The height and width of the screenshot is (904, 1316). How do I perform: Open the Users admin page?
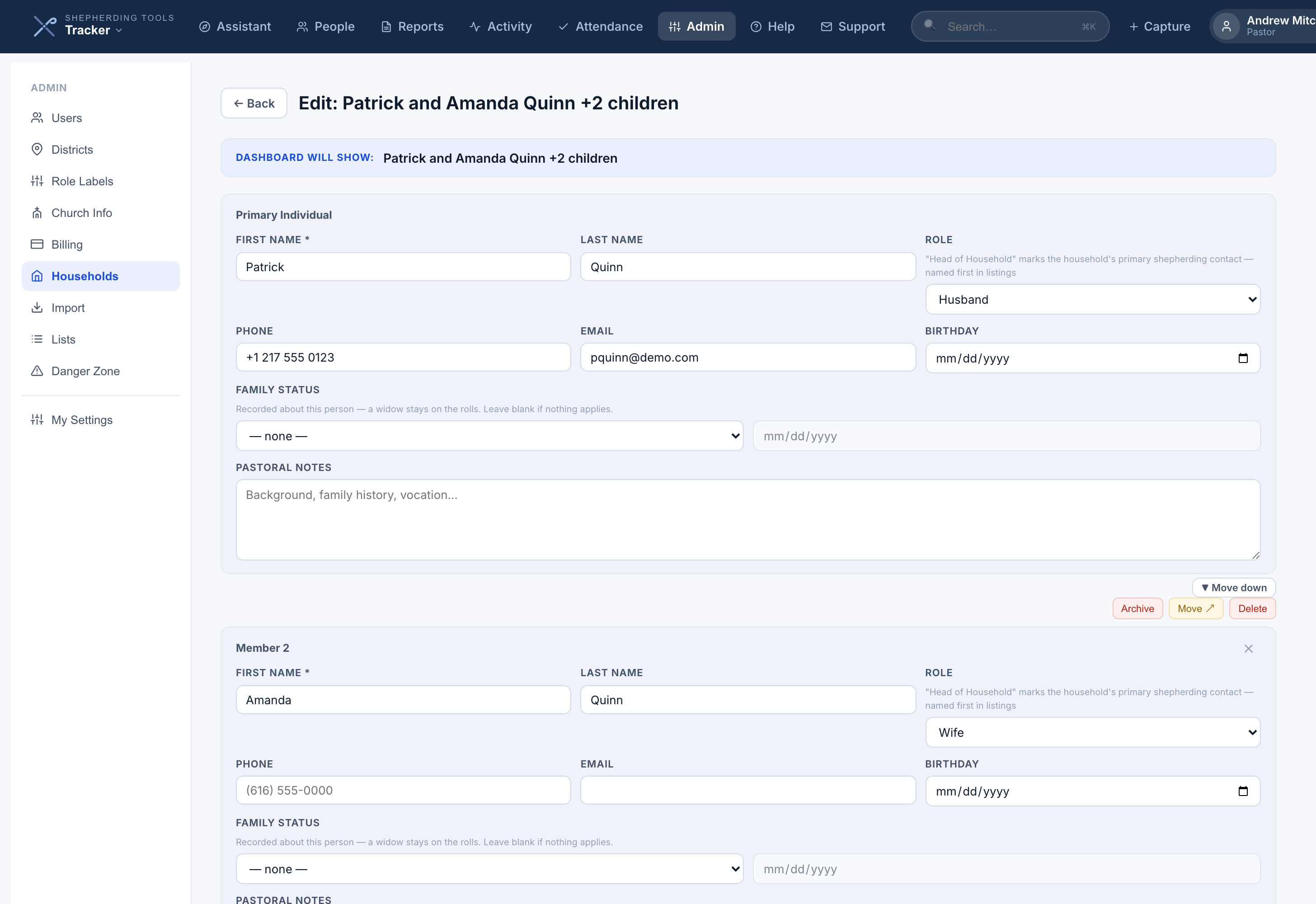(101, 118)
